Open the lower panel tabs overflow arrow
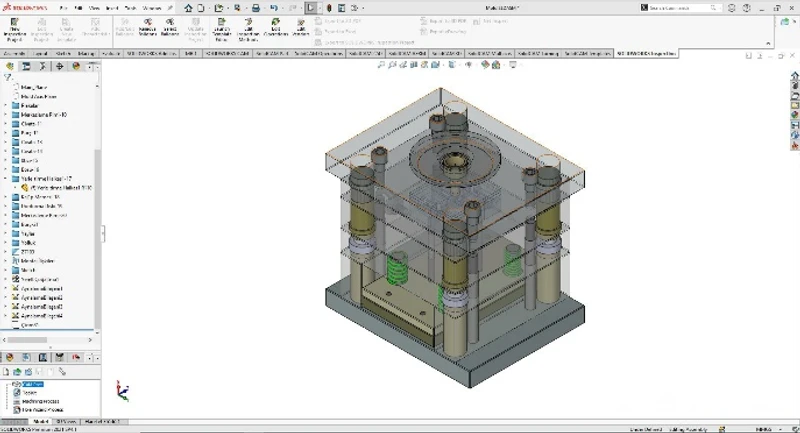 pos(97,358)
